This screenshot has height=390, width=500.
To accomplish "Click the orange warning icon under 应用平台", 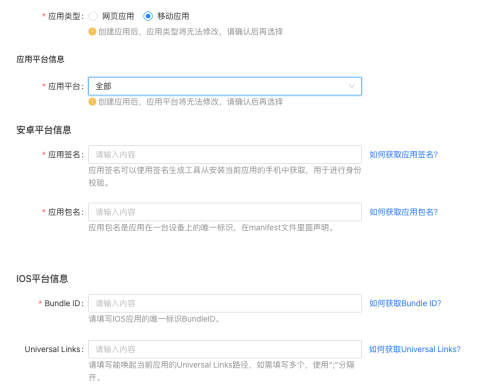I will click(92, 102).
